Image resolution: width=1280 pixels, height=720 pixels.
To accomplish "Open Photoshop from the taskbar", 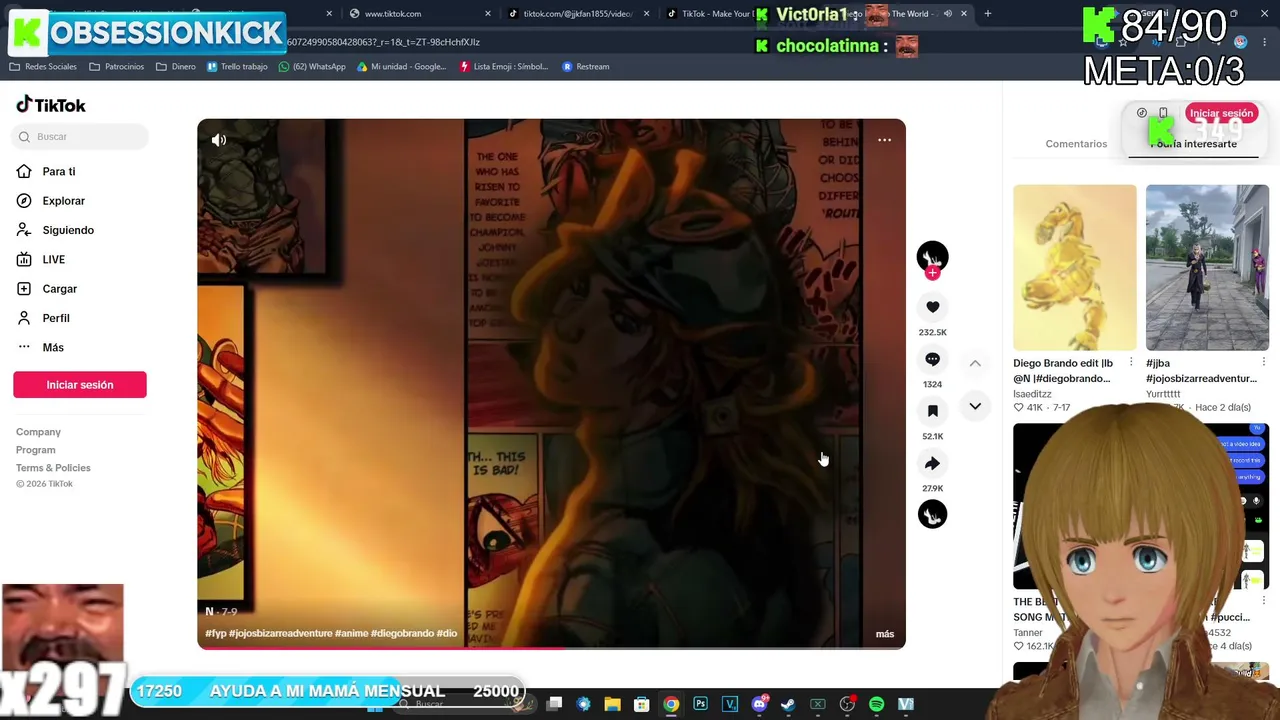I will 700,704.
